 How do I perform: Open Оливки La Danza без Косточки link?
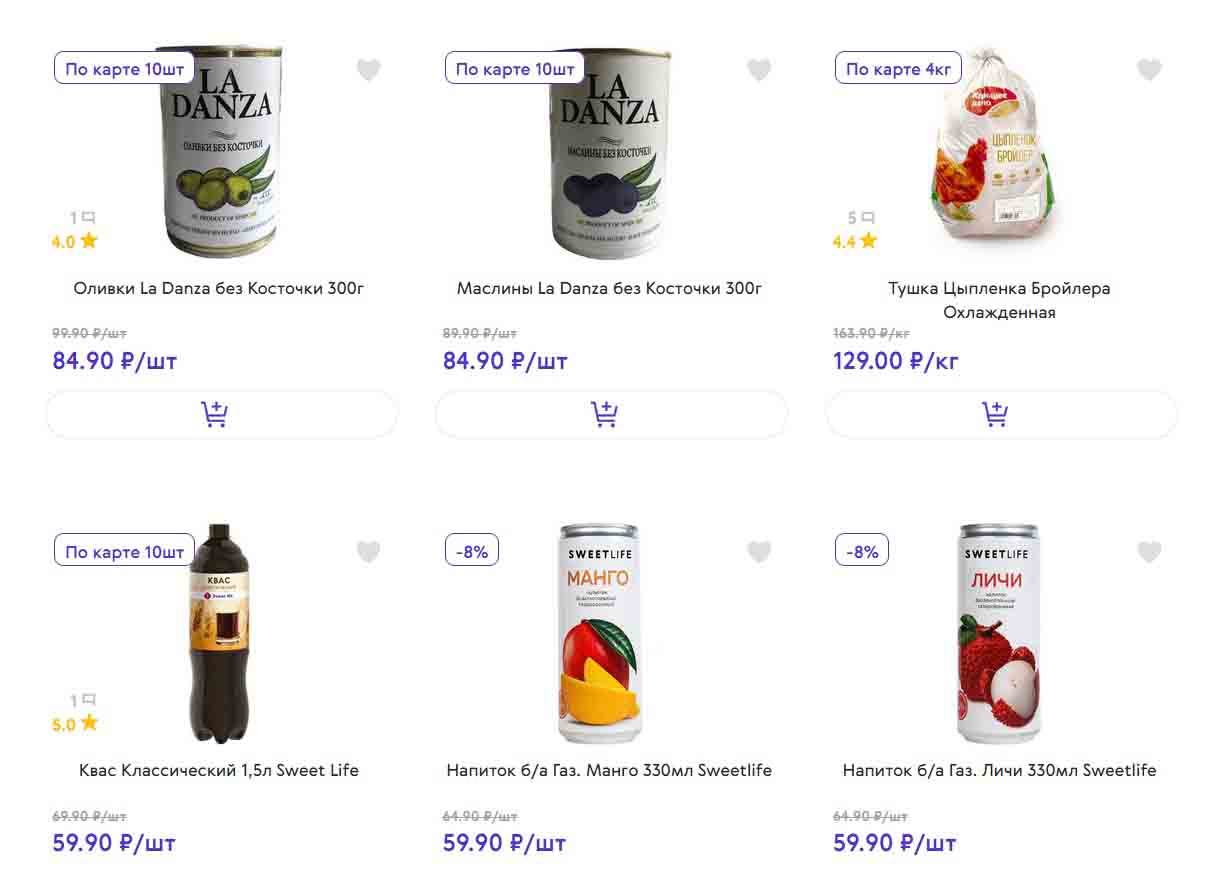[219, 289]
